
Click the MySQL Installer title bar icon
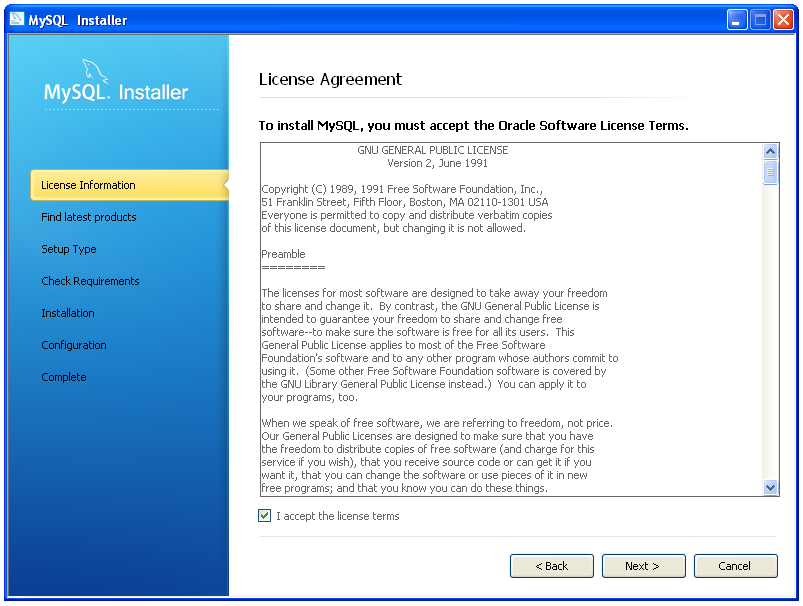(16, 19)
